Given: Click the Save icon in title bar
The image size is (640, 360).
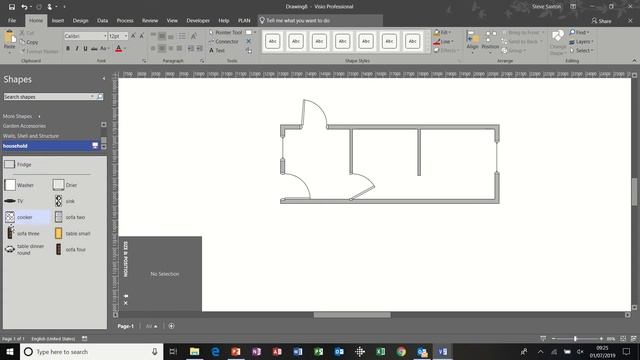Looking at the screenshot, I should click(12, 7).
